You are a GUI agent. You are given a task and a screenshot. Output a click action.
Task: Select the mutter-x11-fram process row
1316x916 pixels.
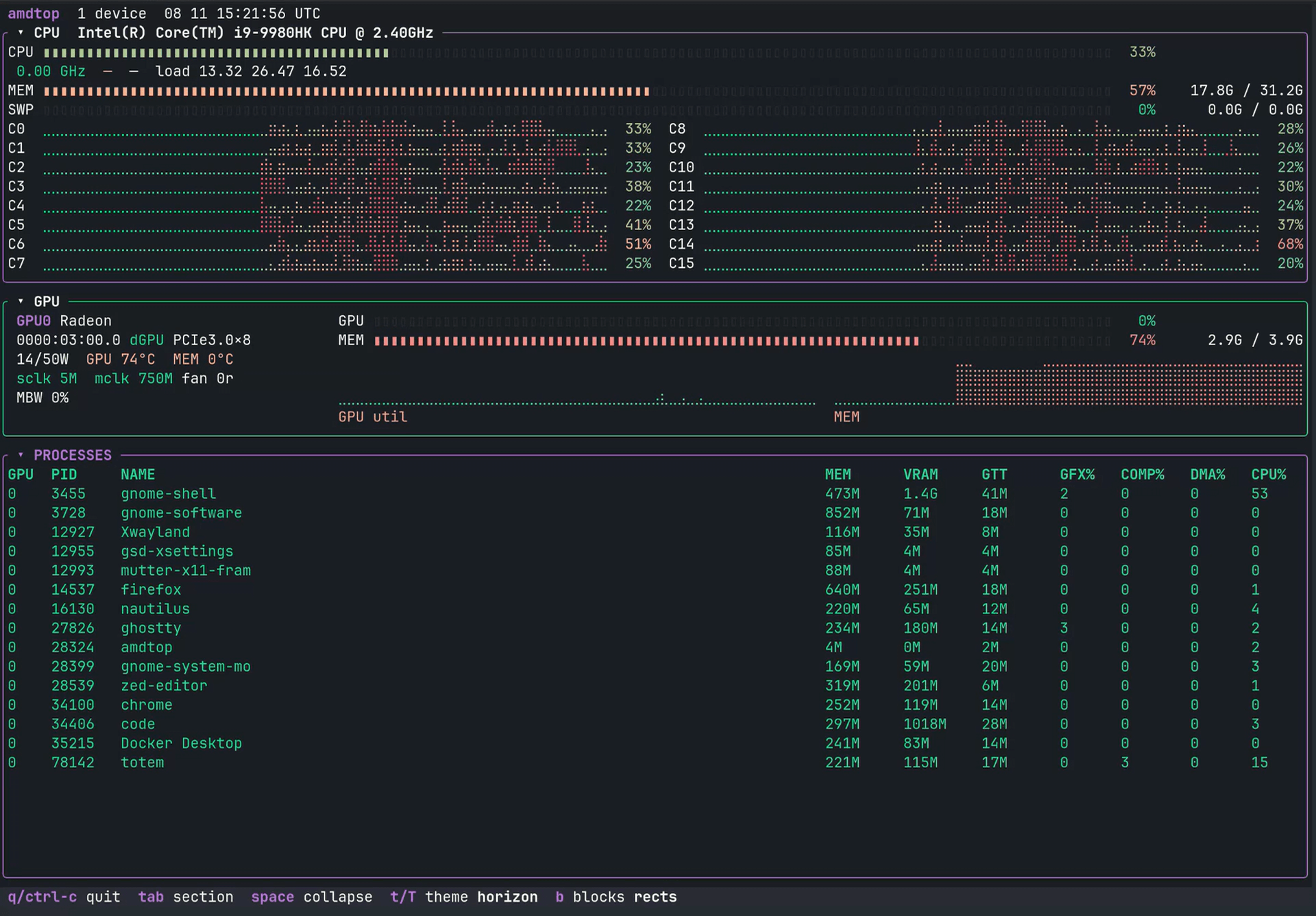coord(655,571)
